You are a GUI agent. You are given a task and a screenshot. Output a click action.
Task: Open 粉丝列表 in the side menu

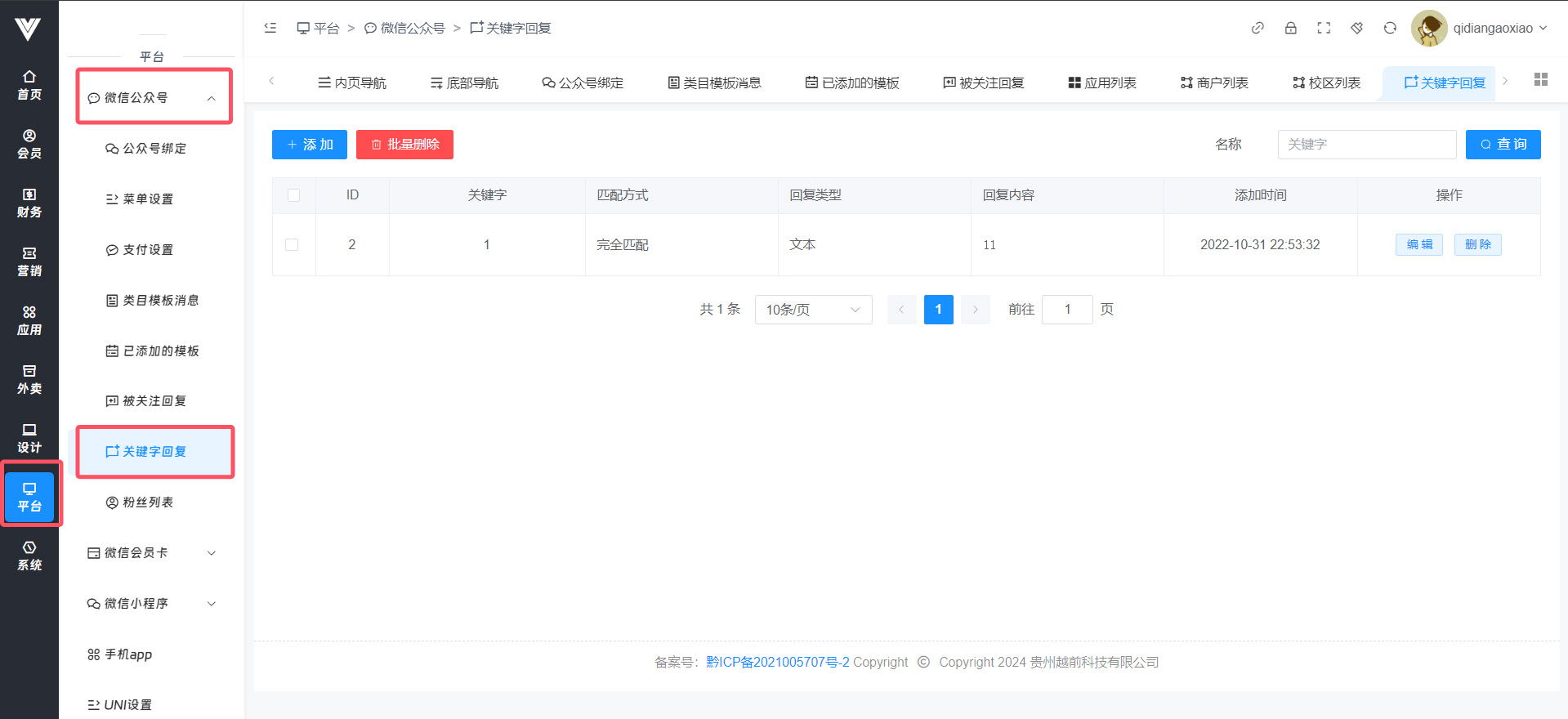click(x=148, y=502)
